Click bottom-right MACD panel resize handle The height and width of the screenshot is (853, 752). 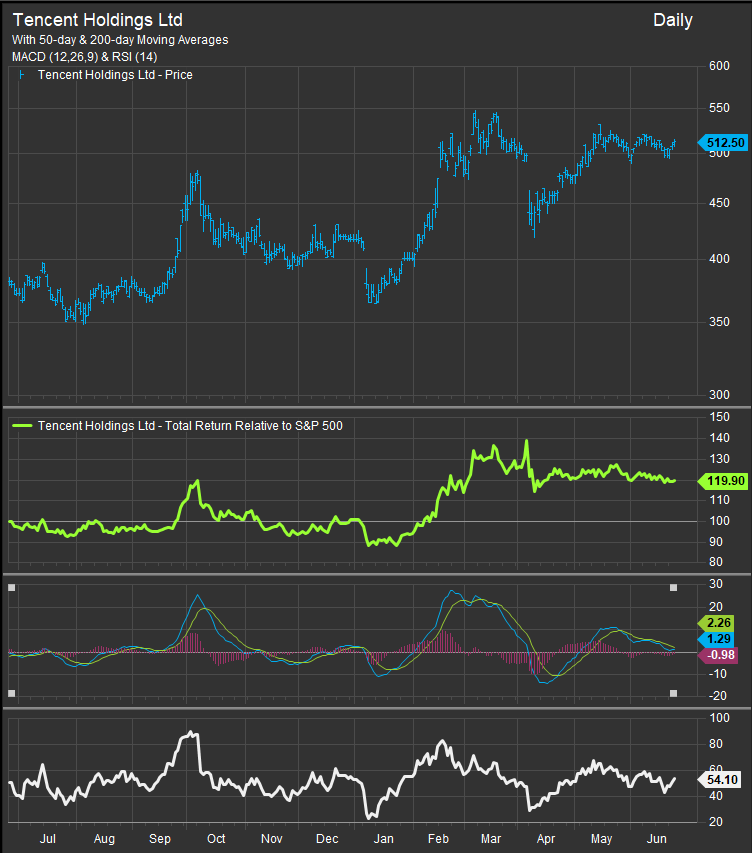click(673, 693)
